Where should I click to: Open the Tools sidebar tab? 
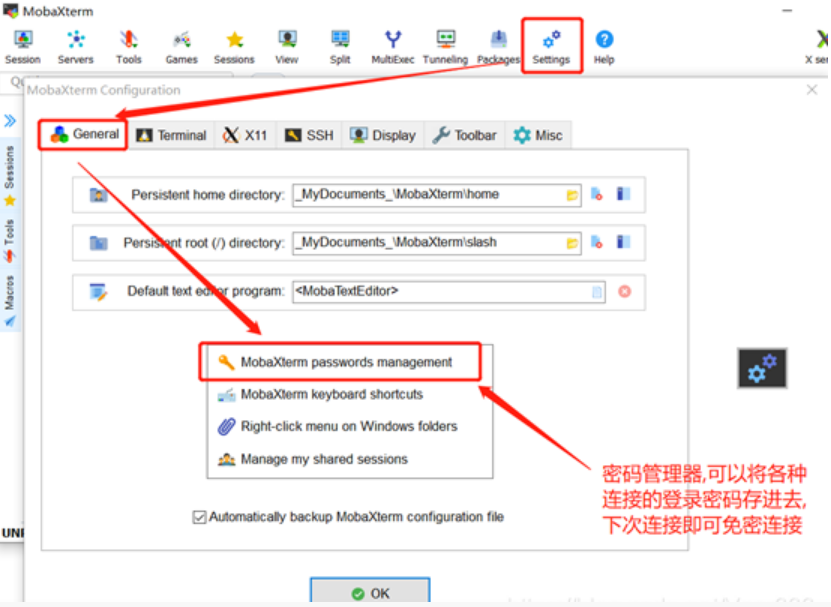(10, 240)
